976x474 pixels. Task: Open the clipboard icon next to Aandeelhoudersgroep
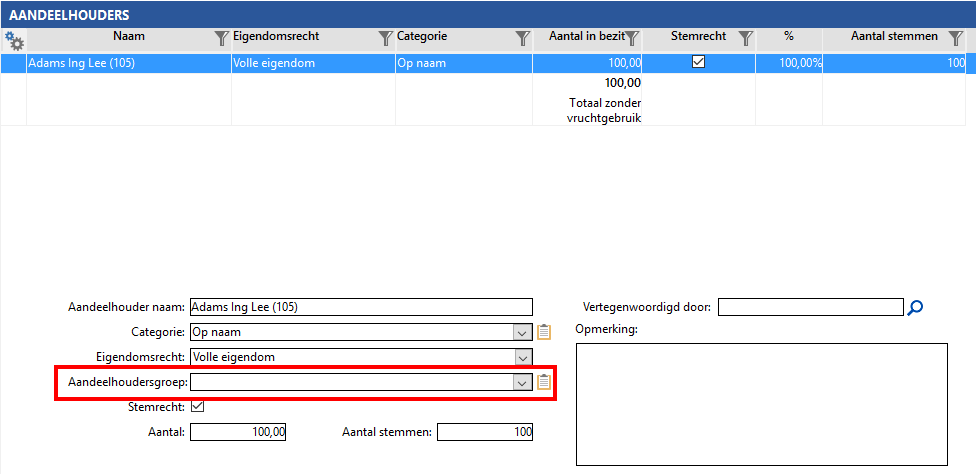click(544, 382)
